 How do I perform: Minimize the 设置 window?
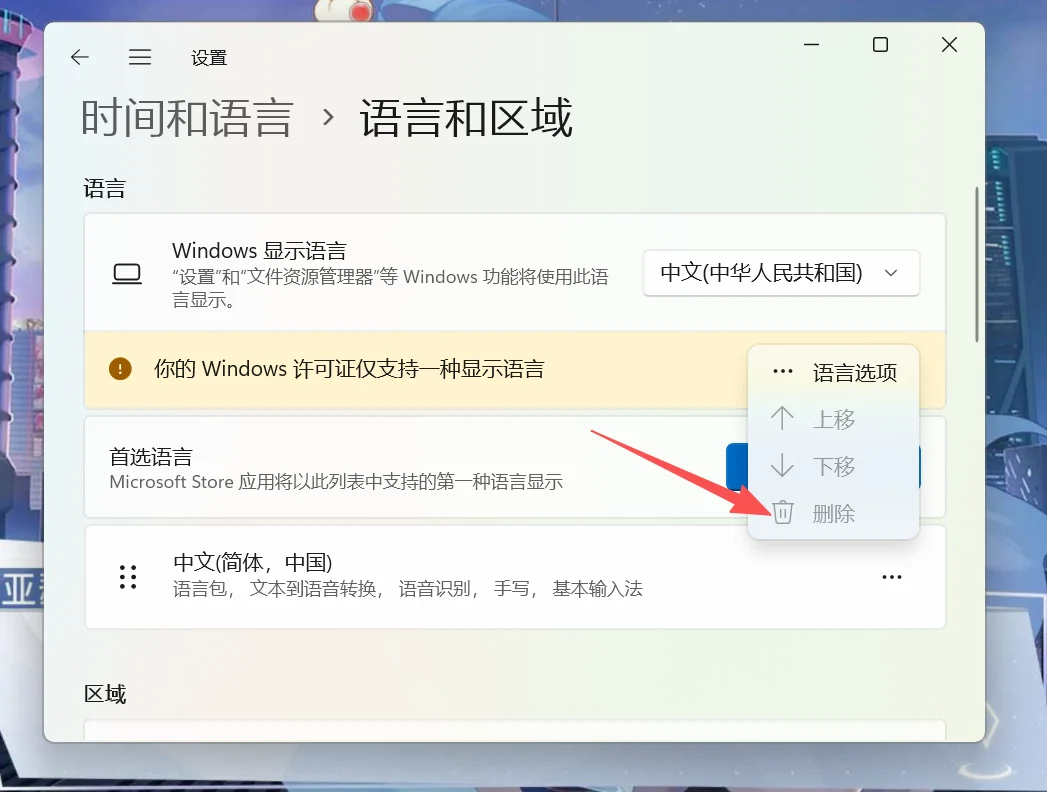[811, 45]
